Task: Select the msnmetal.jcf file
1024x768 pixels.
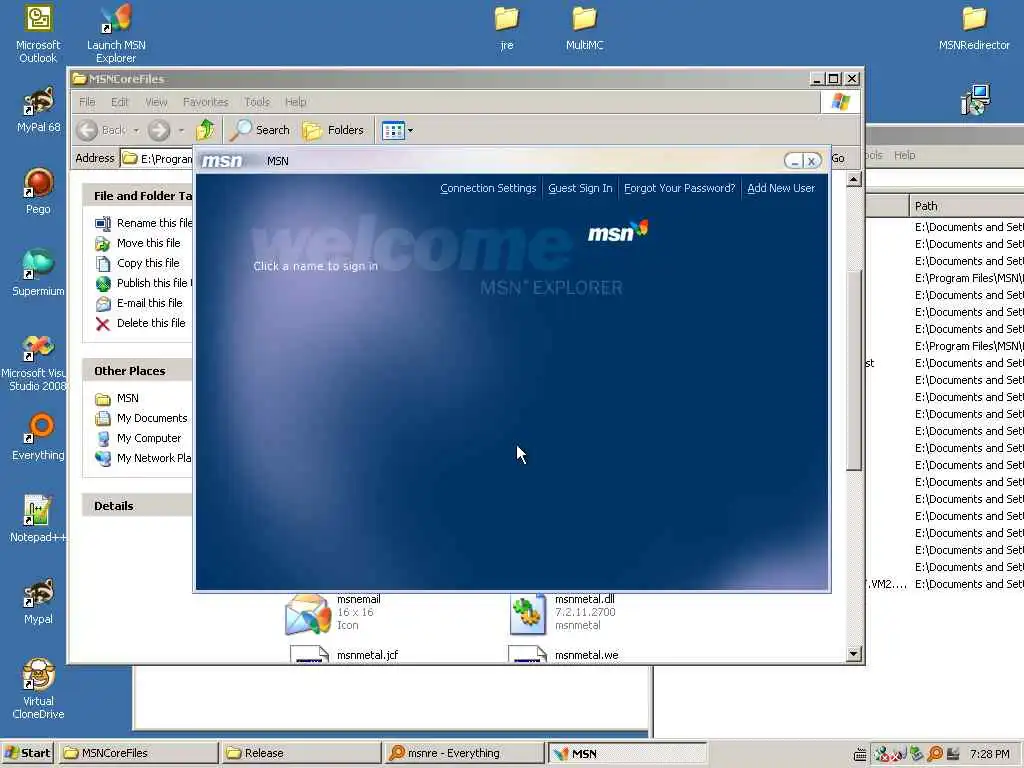Action: (344, 654)
